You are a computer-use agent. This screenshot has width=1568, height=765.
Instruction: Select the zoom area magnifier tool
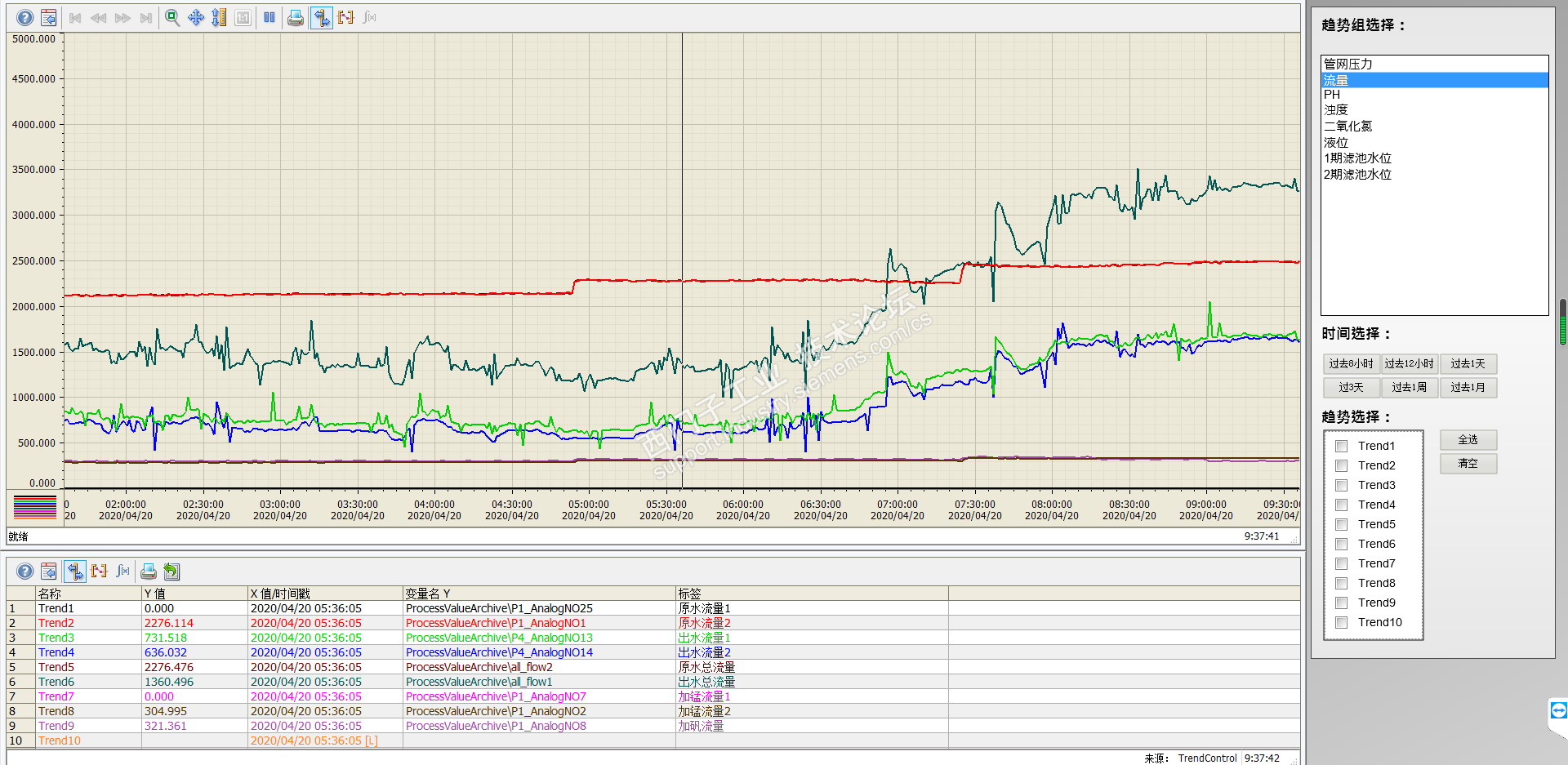pos(172,17)
